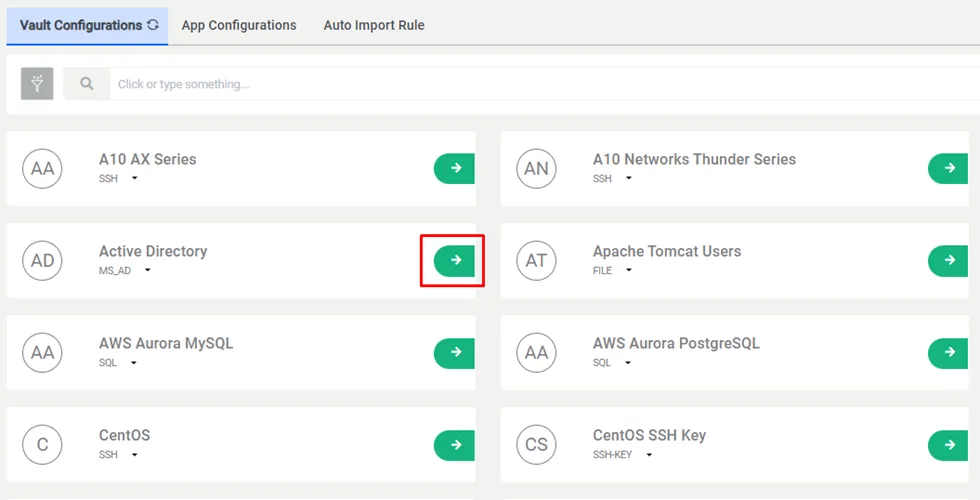Open AWS Aurora MySQL green arrow
The height and width of the screenshot is (500, 980).
454,352
